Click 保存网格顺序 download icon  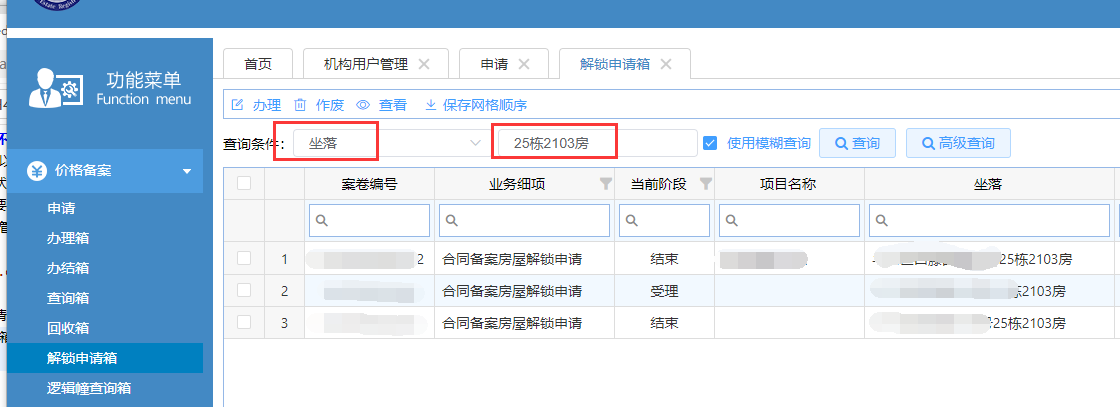(x=431, y=105)
